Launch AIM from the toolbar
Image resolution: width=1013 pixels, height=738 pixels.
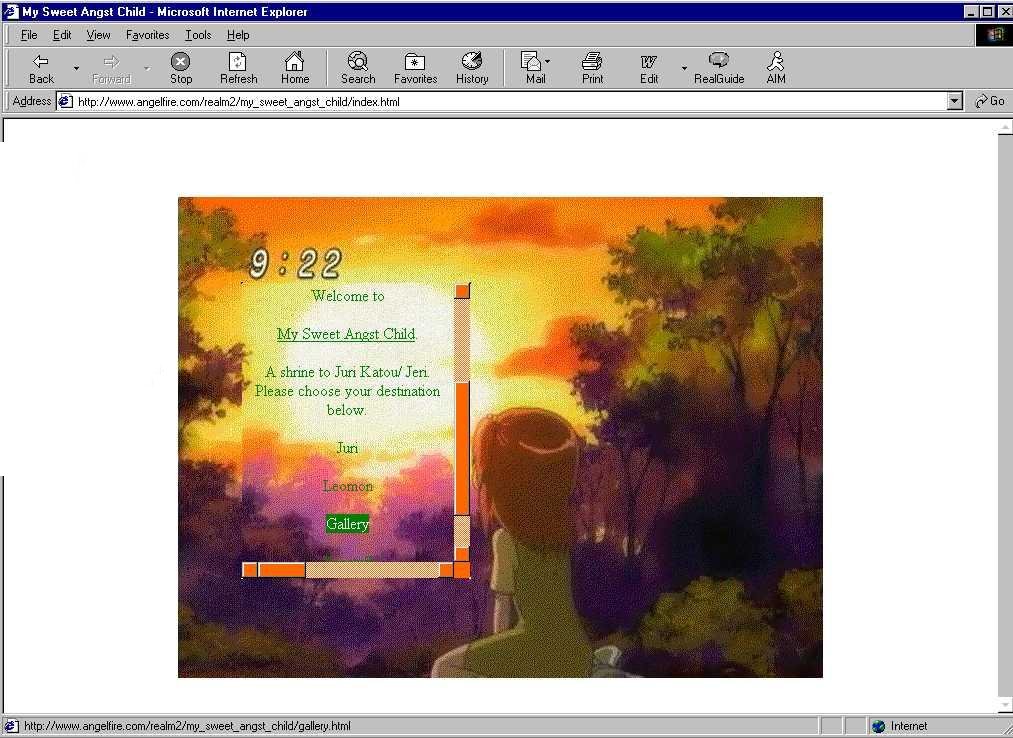[775, 68]
